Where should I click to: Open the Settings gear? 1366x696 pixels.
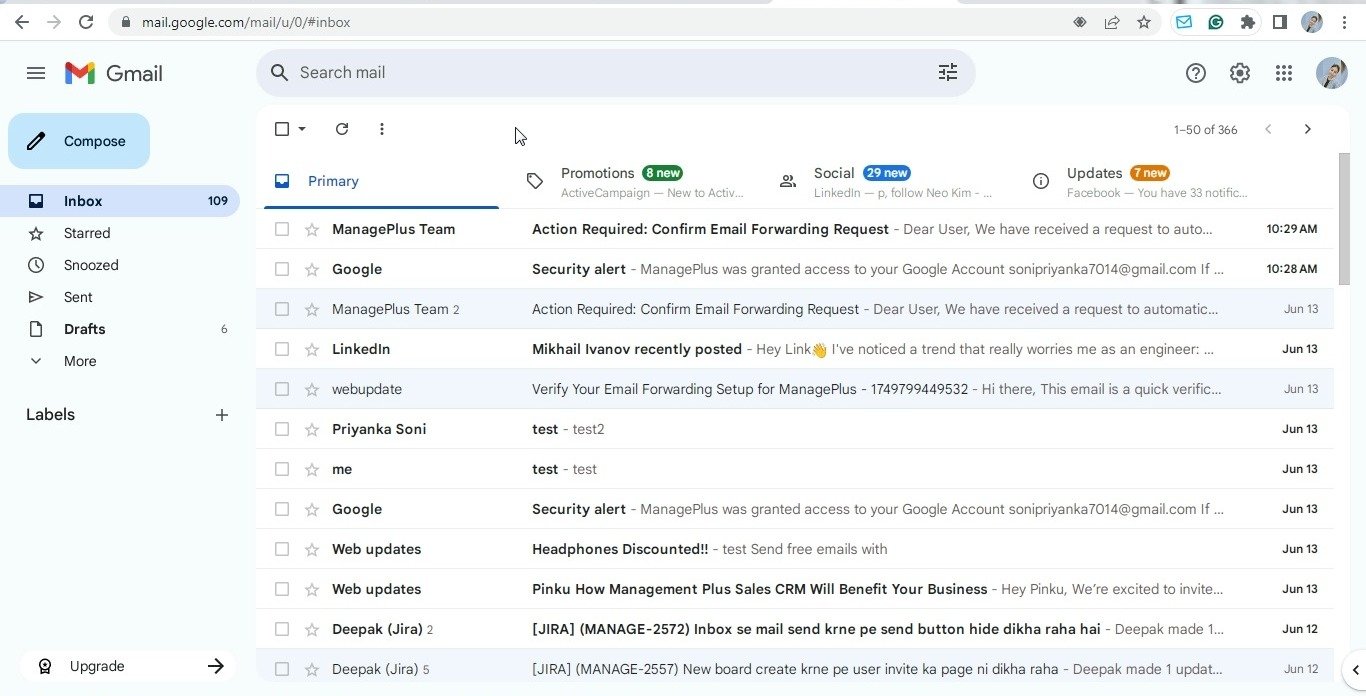pyautogui.click(x=1240, y=73)
